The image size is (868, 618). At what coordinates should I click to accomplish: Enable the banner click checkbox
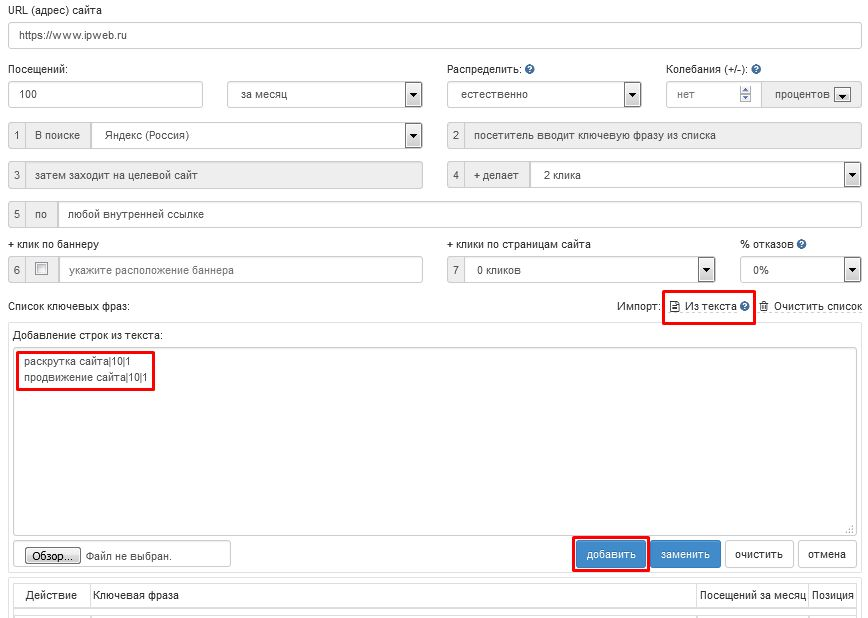pyautogui.click(x=41, y=269)
